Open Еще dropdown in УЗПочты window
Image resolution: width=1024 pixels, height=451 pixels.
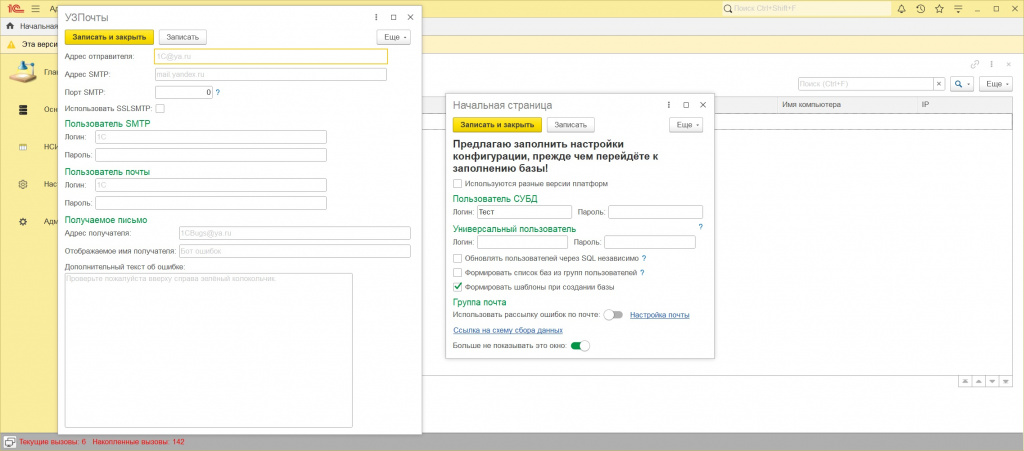tap(394, 37)
